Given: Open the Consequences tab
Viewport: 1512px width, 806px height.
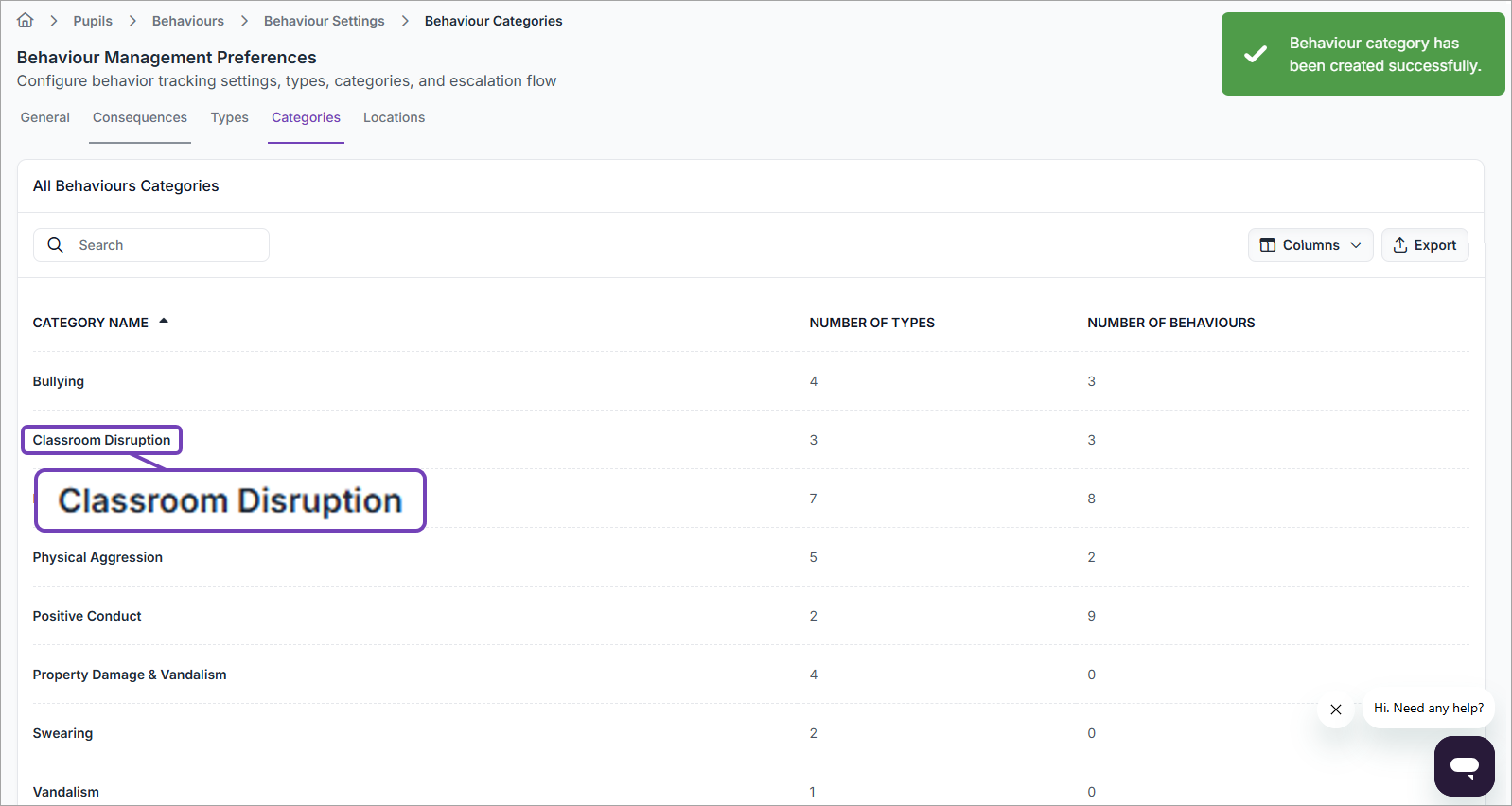Looking at the screenshot, I should 140,117.
